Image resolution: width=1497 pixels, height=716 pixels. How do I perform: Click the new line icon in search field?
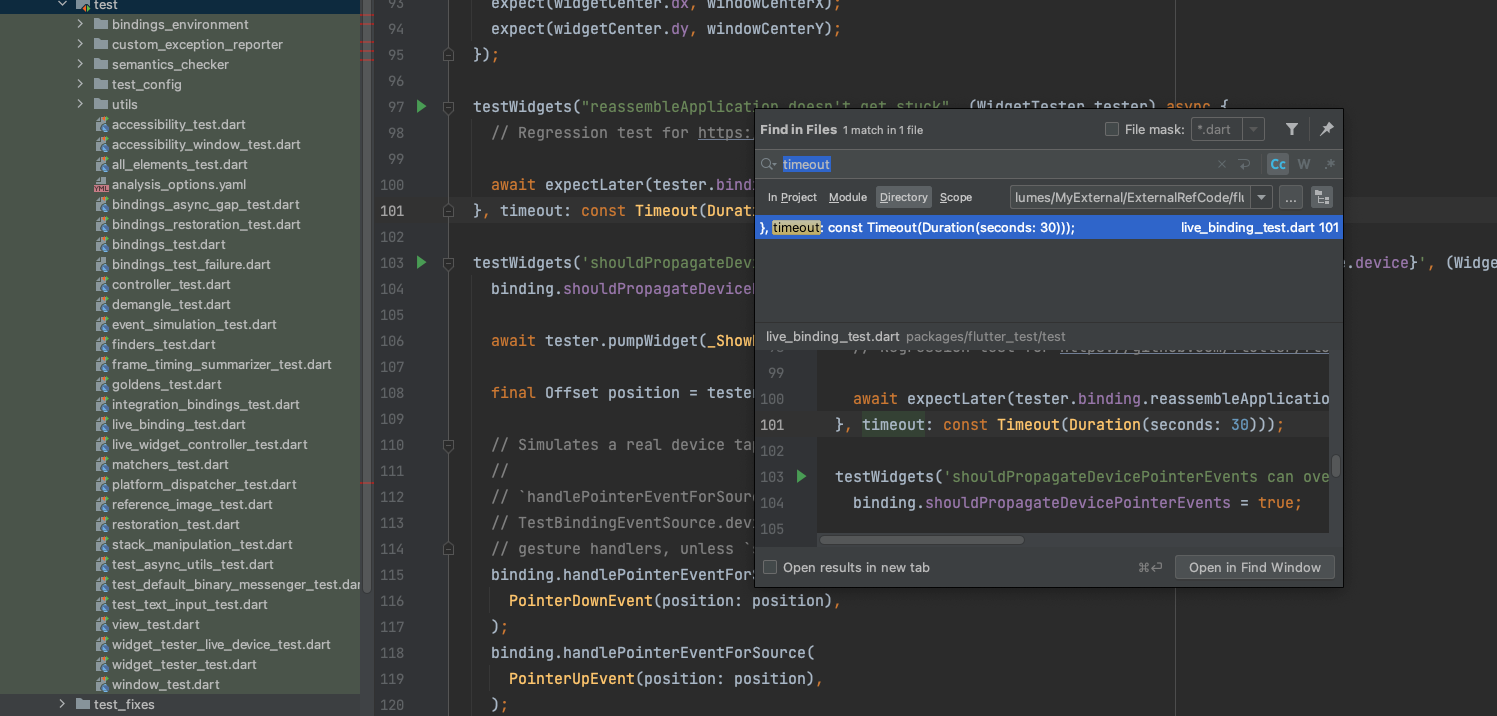coord(1244,164)
